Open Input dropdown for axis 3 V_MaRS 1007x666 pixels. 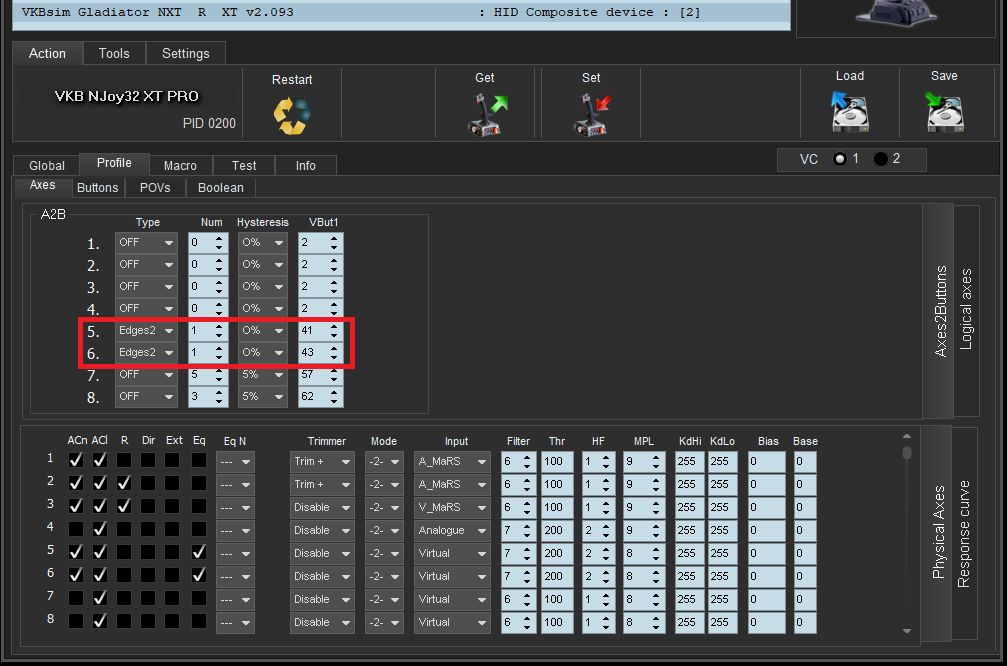(x=452, y=507)
